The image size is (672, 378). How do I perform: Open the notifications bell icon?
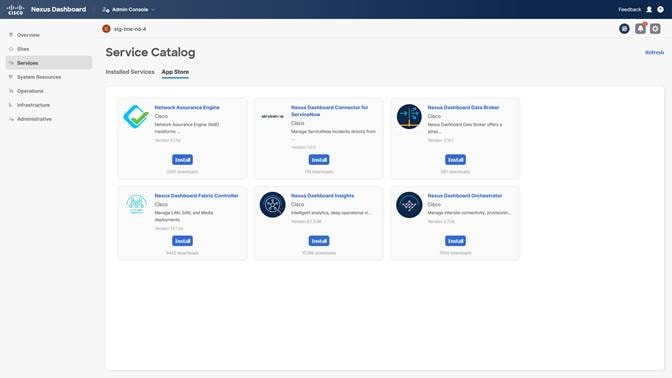tap(640, 28)
